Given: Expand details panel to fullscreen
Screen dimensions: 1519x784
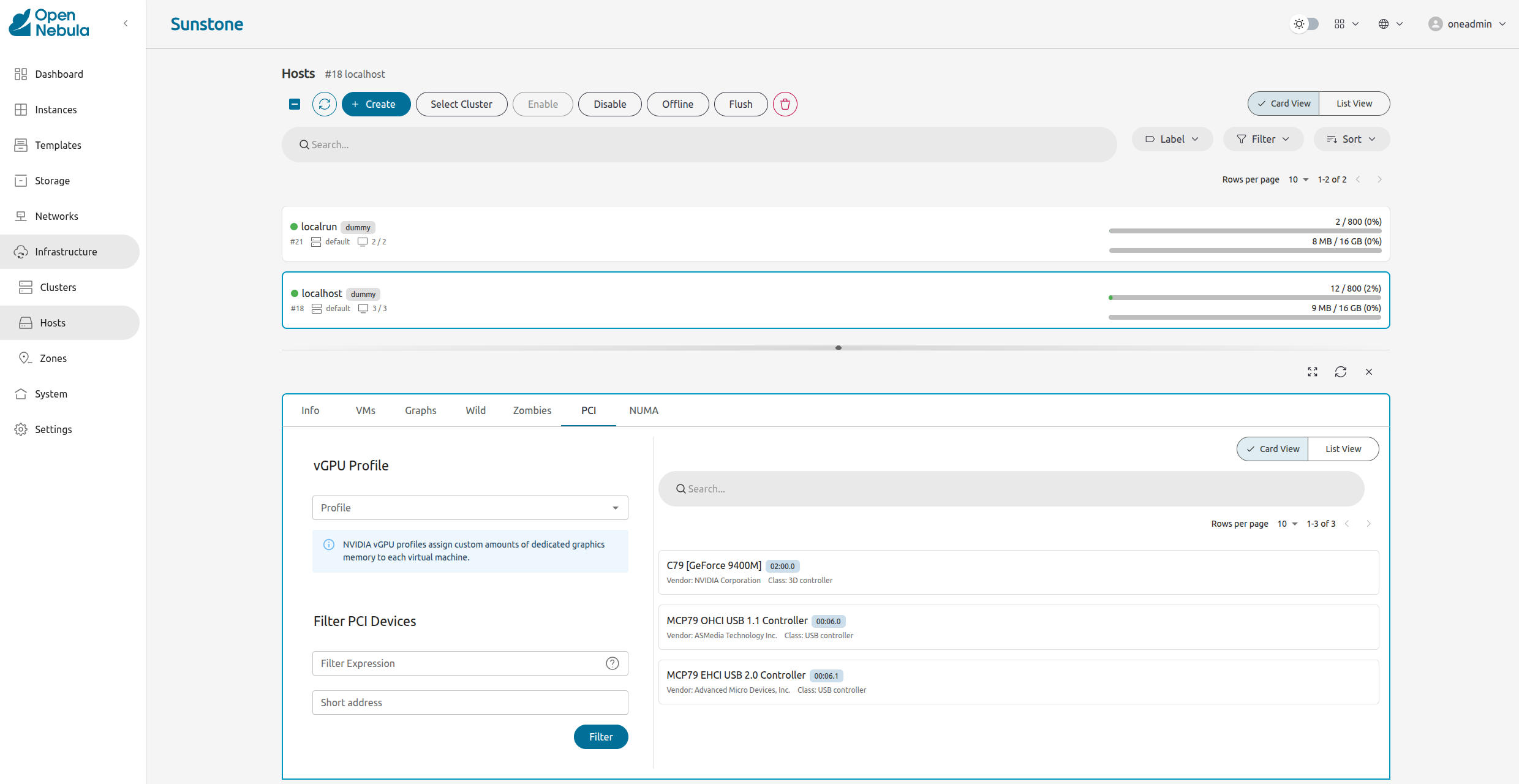Looking at the screenshot, I should [x=1313, y=372].
